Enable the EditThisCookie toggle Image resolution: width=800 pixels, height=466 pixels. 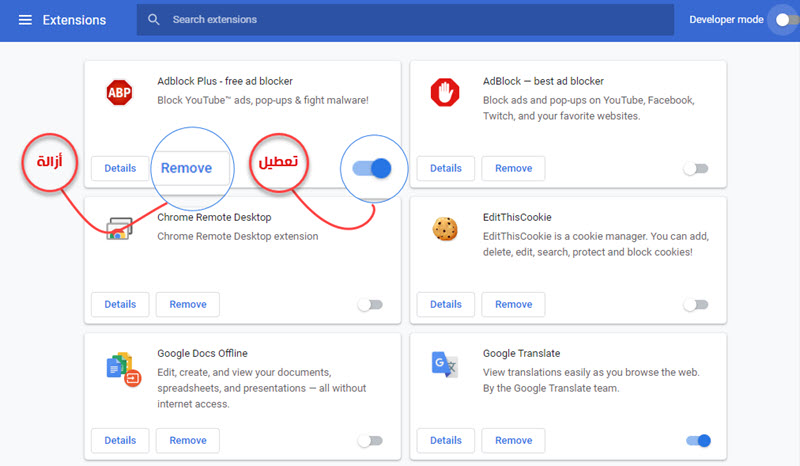[x=696, y=305]
